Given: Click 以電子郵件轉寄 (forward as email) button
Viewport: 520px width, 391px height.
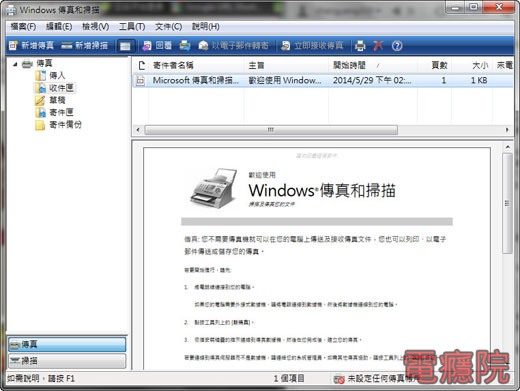Looking at the screenshot, I should [x=234, y=46].
